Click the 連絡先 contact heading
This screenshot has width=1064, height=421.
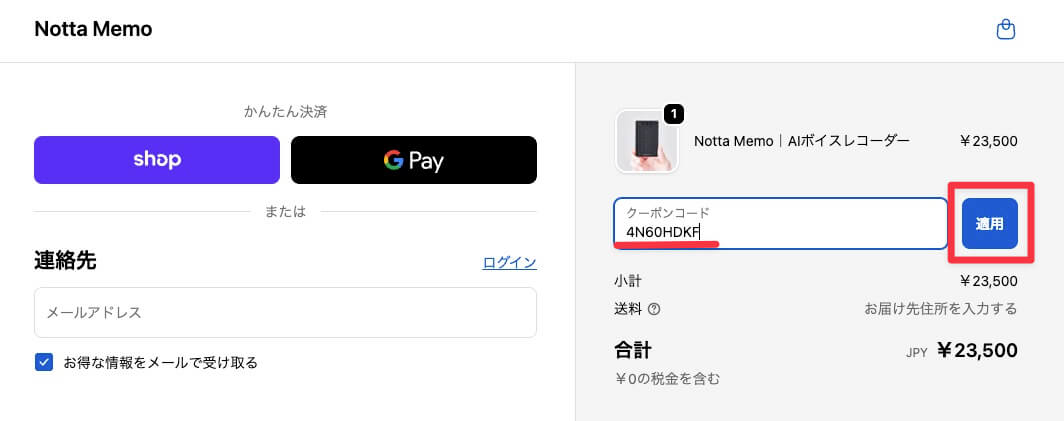65,262
